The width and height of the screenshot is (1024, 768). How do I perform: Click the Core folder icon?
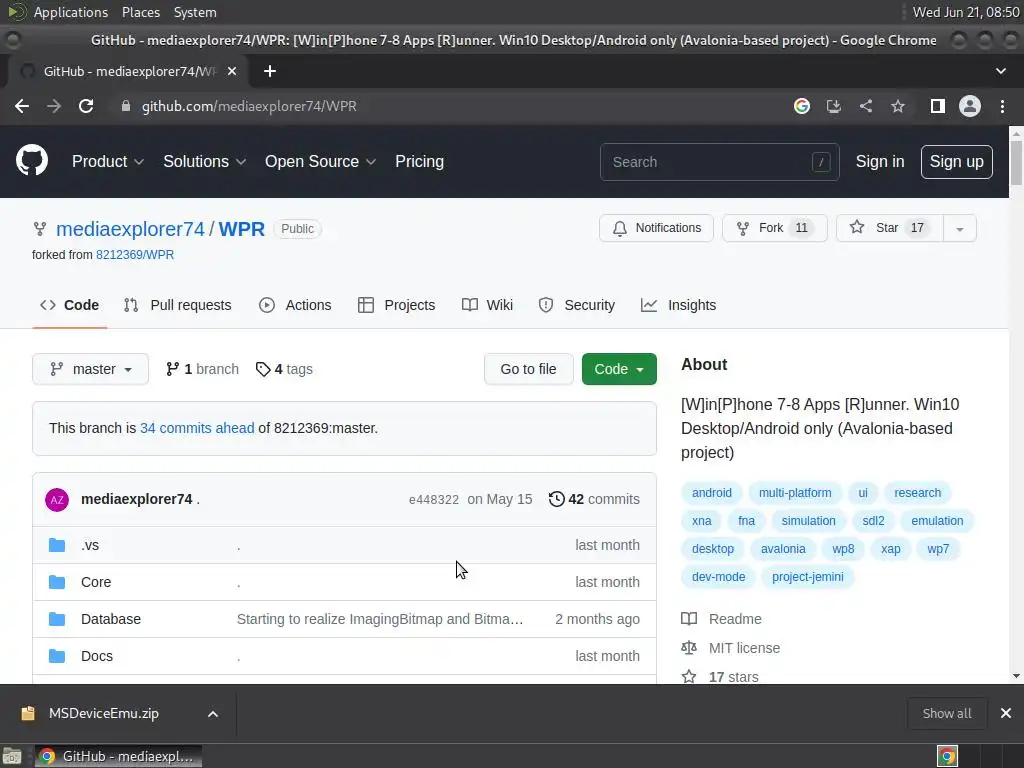(x=57, y=582)
